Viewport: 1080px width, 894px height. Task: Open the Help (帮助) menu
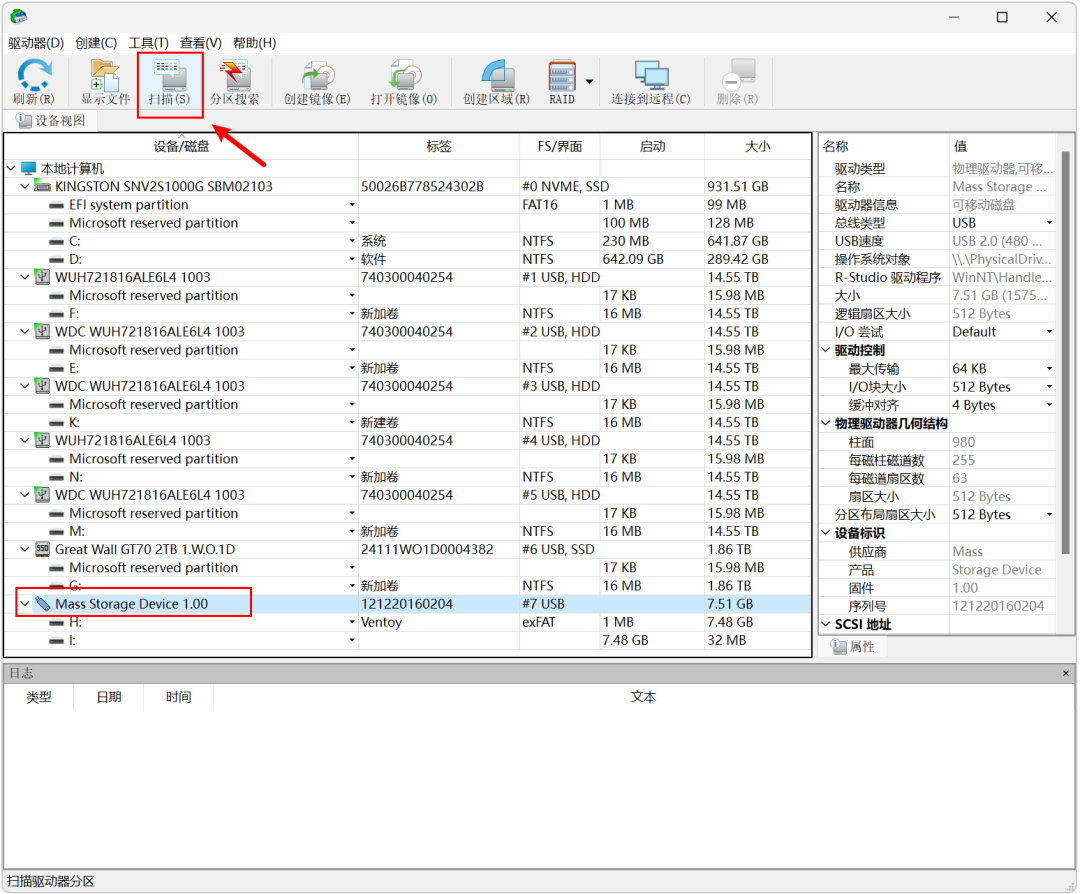point(254,43)
